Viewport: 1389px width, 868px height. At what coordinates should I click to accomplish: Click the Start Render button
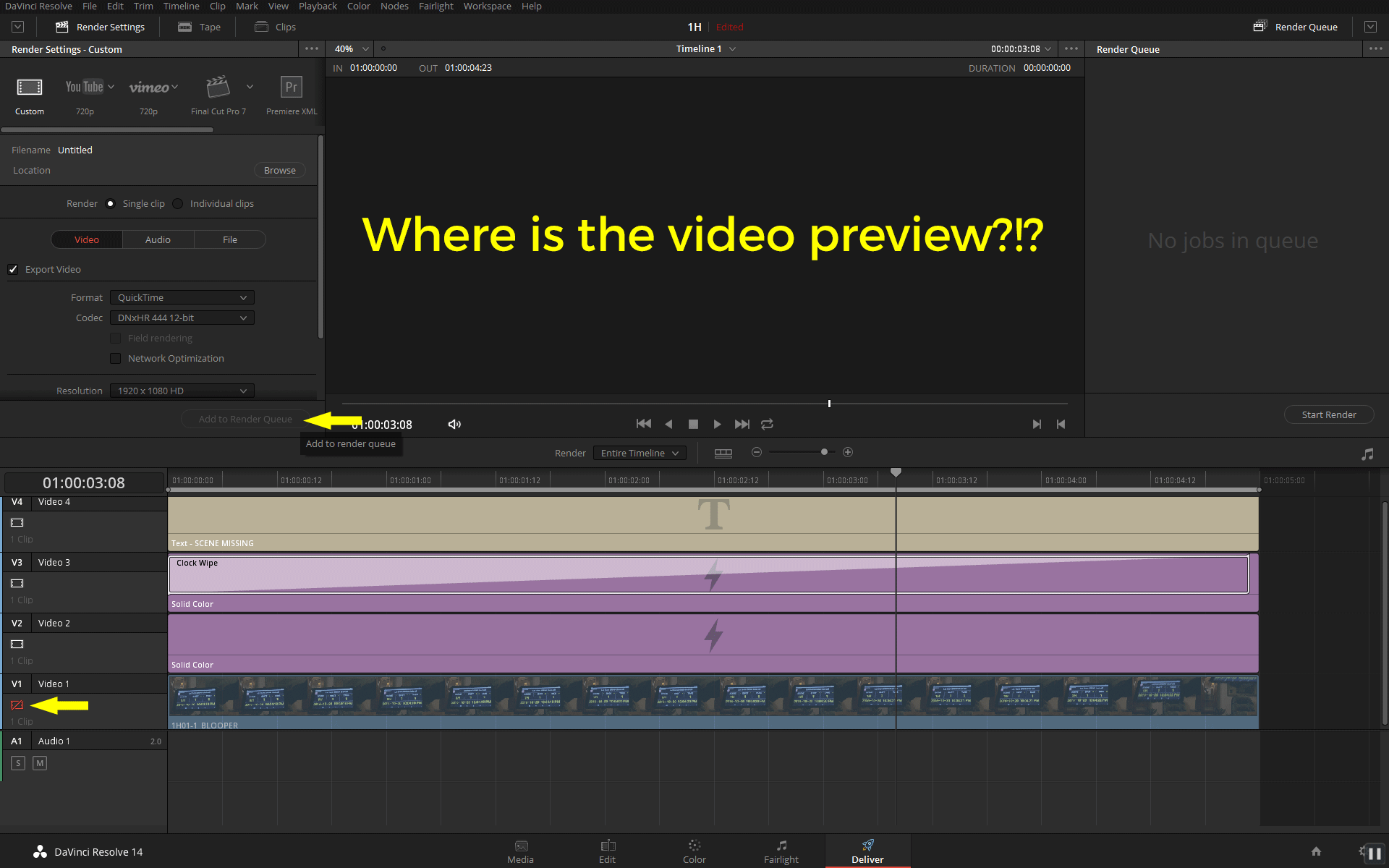1328,414
